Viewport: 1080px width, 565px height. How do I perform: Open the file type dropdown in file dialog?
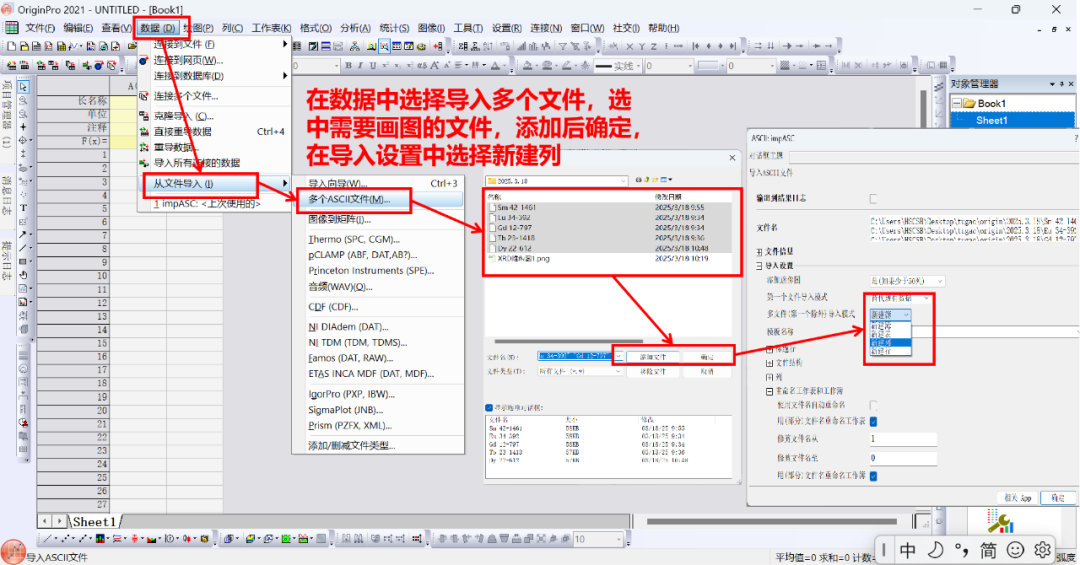581,371
